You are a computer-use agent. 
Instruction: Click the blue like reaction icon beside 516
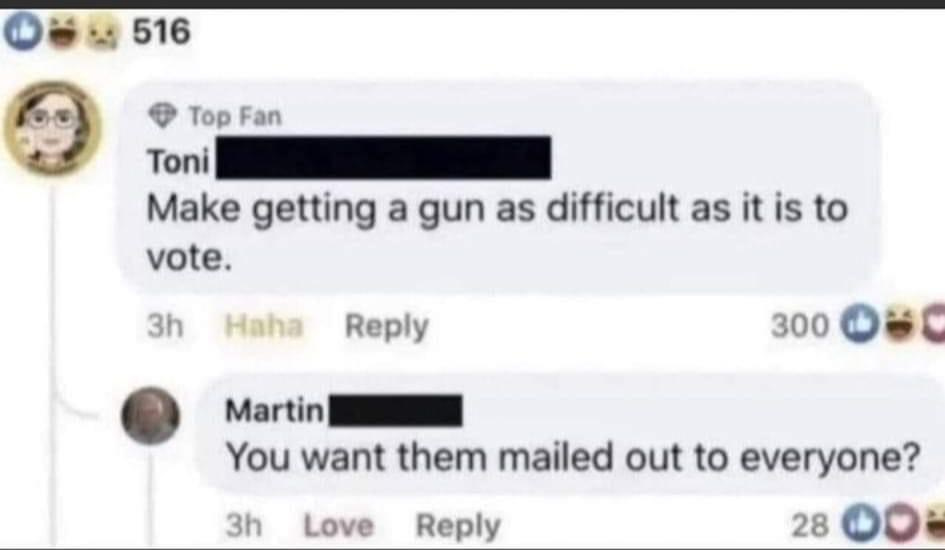22,32
